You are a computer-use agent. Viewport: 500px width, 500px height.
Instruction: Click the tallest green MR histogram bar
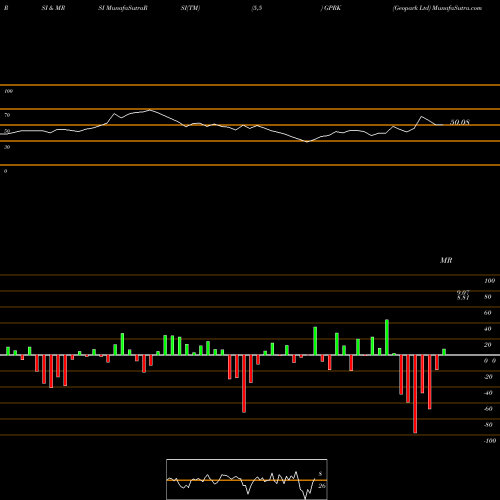[x=387, y=337]
